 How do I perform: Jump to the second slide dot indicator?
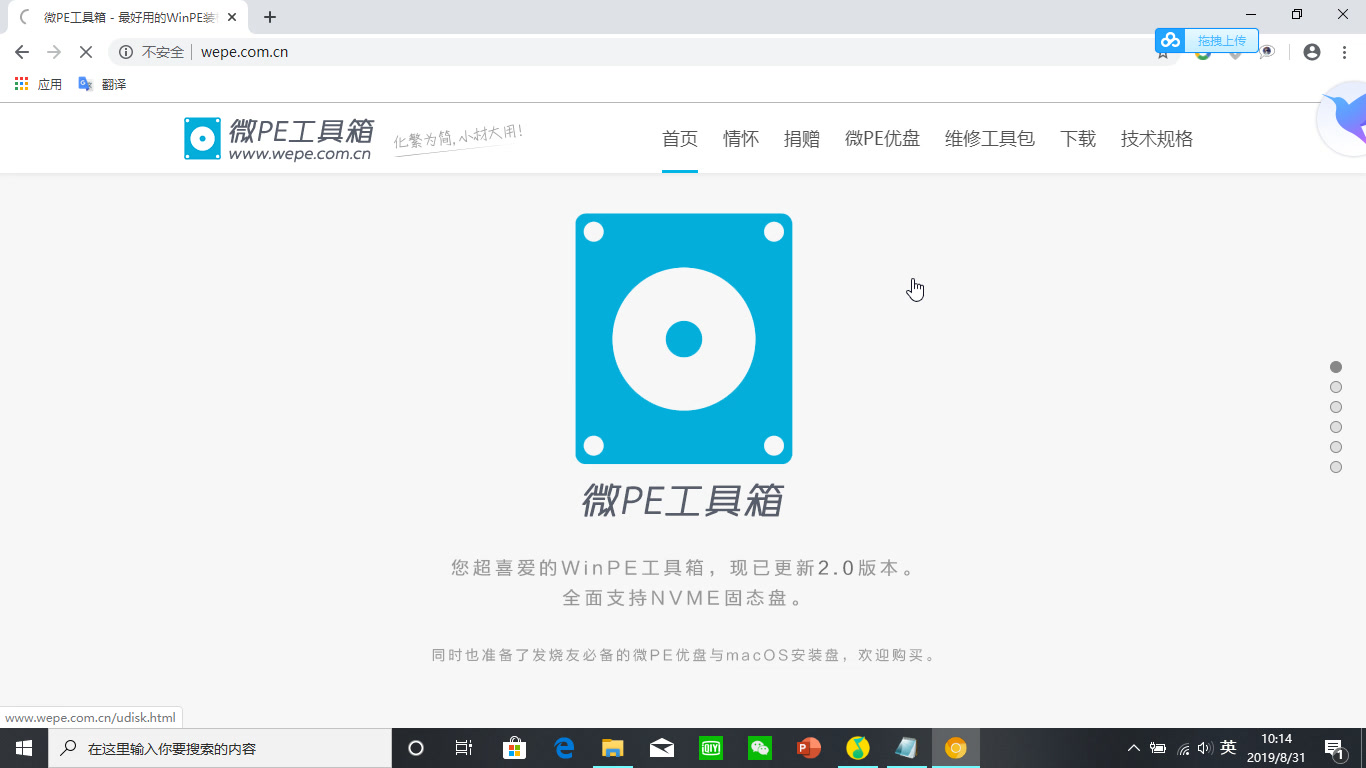(x=1336, y=387)
